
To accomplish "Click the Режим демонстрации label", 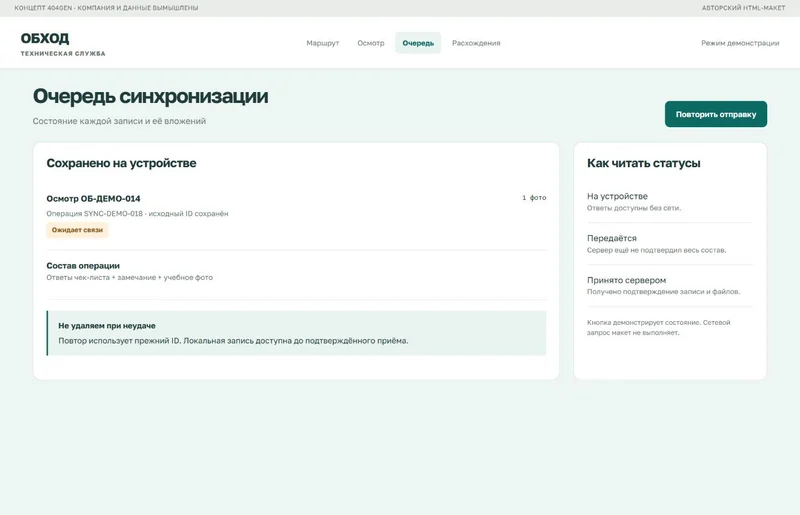I will point(740,43).
